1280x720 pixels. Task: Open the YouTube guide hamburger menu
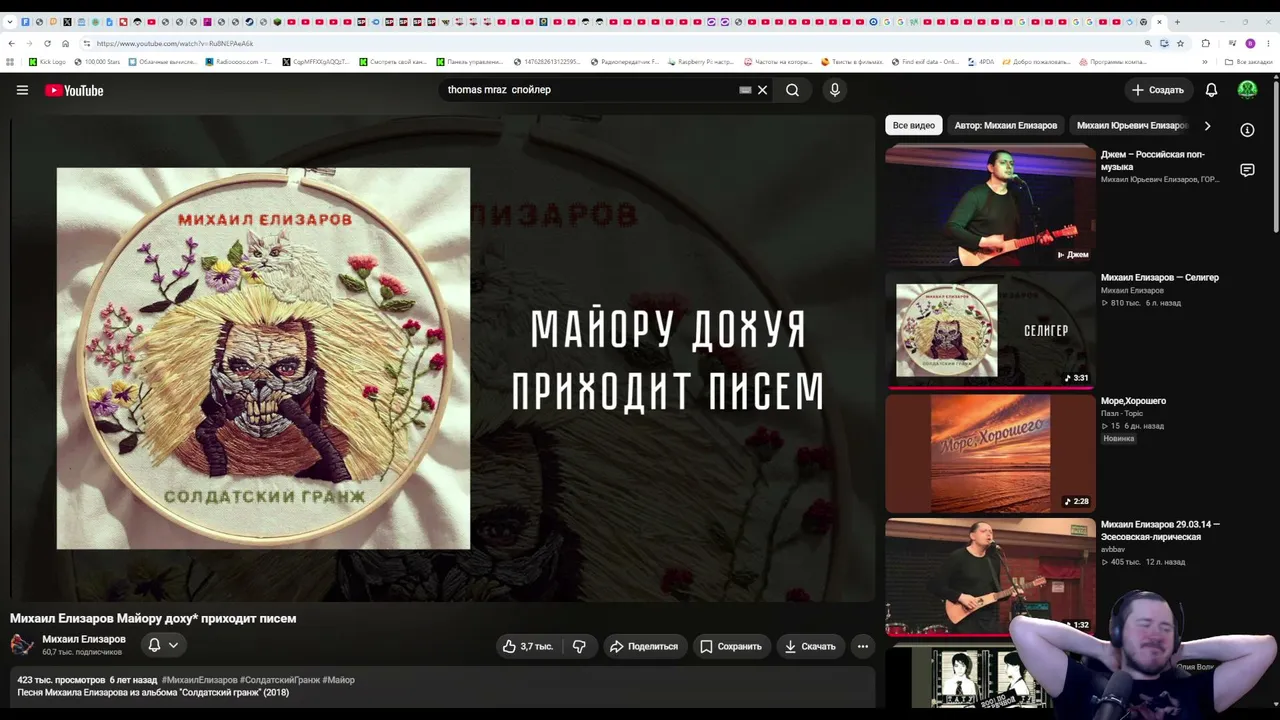22,90
